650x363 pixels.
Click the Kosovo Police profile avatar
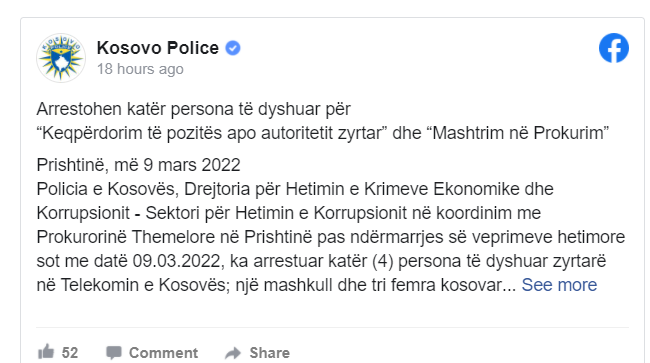(61, 58)
